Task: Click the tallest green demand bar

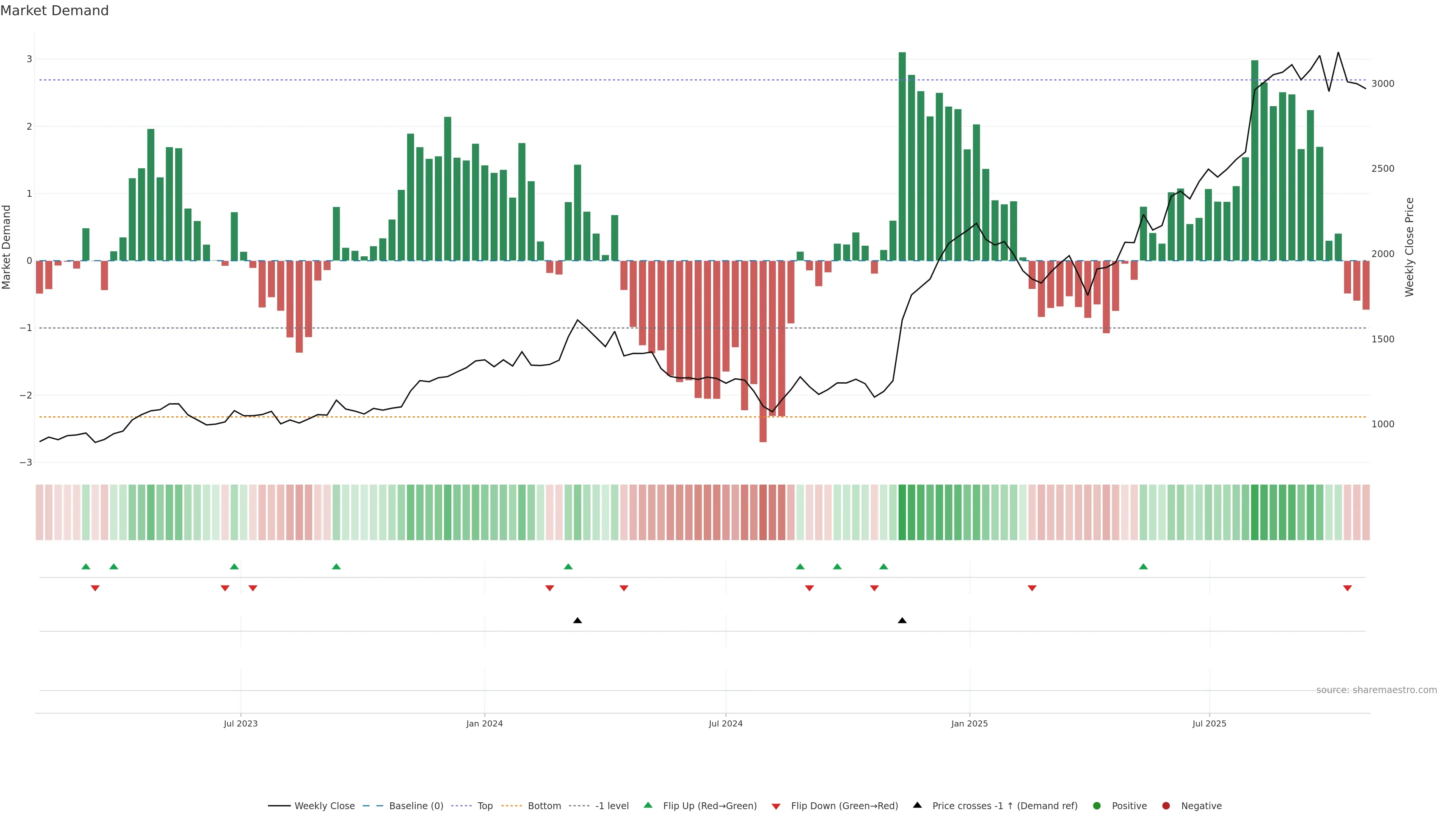Action: point(902,156)
